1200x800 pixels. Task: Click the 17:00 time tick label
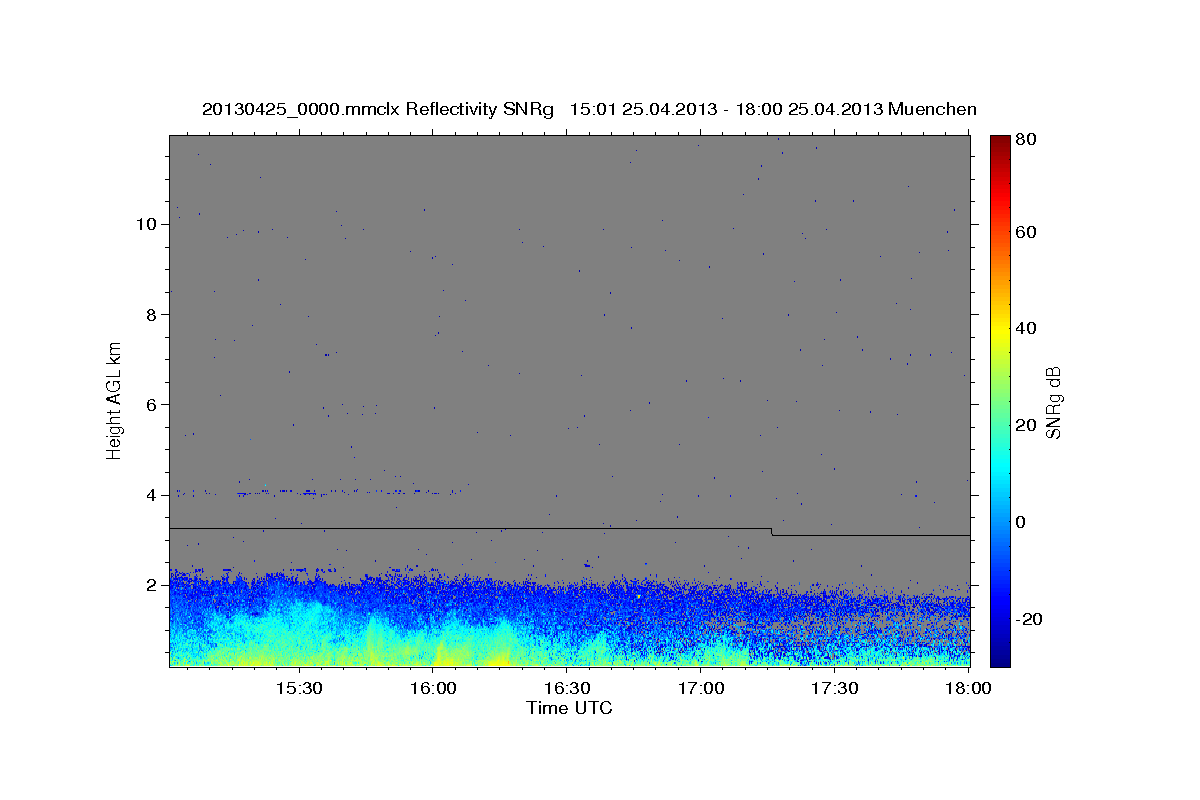click(702, 689)
